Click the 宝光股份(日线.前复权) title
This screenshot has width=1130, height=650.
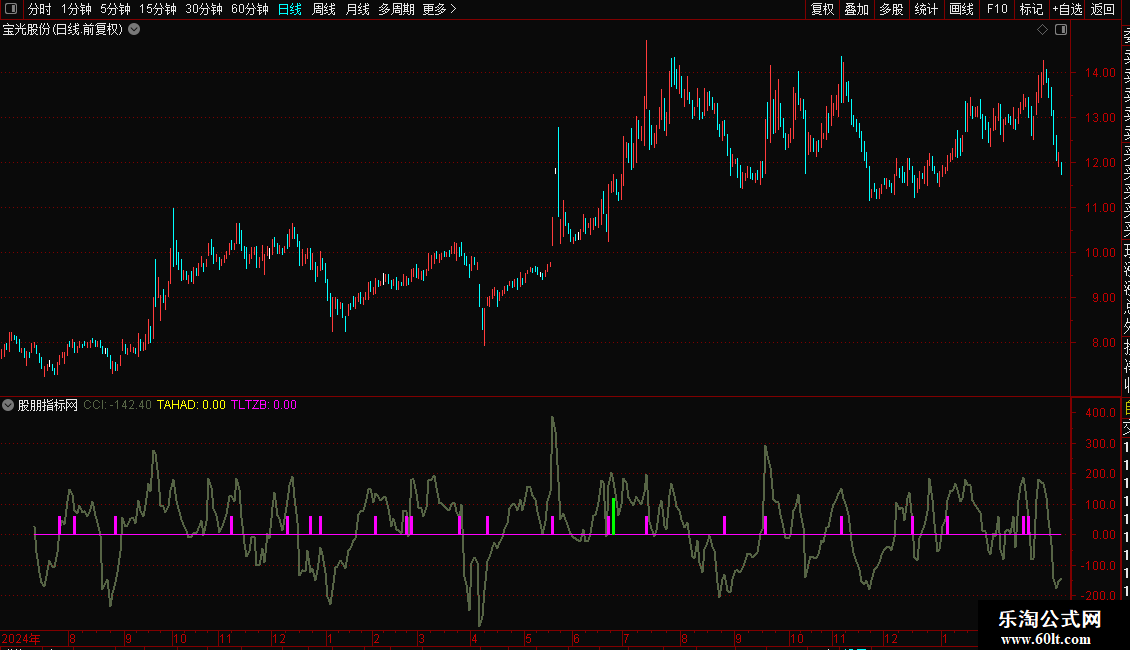tap(63, 30)
